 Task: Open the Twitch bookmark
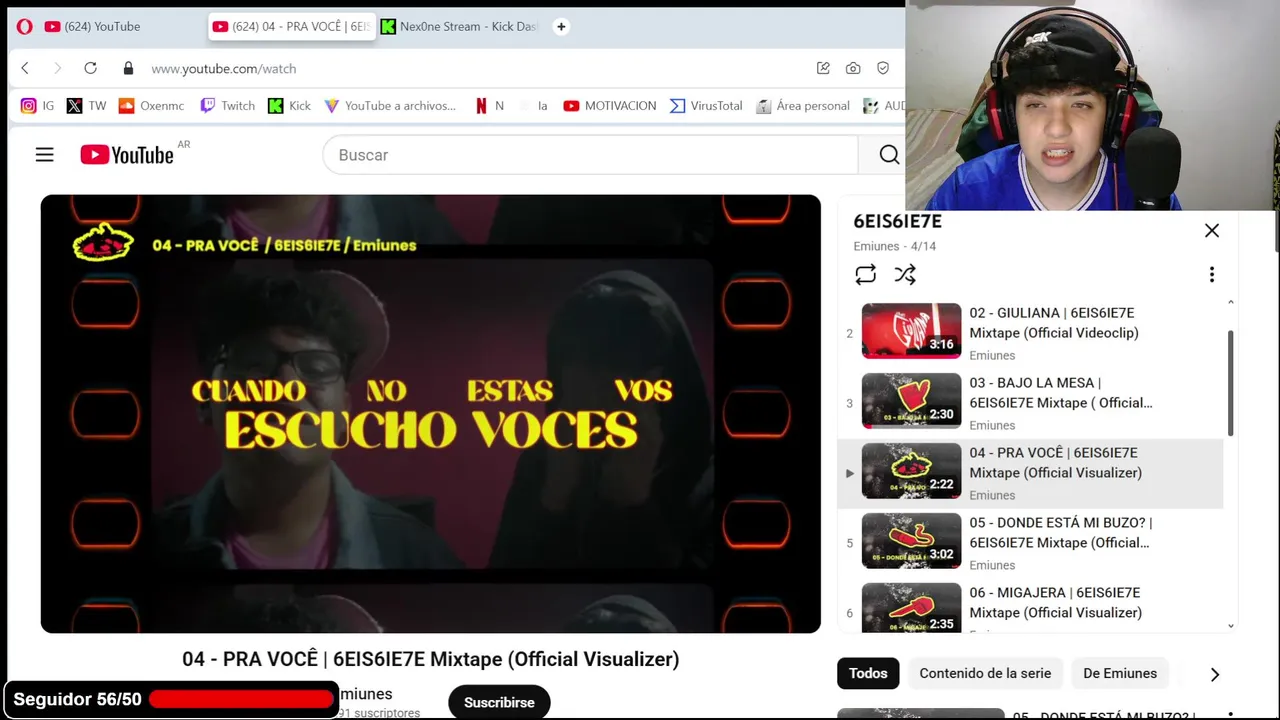[228, 105]
